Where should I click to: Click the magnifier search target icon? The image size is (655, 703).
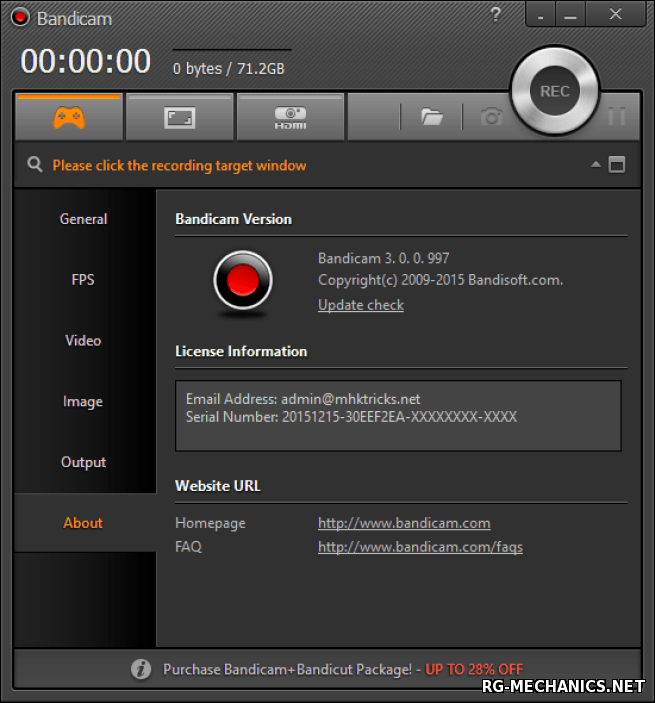[x=35, y=165]
